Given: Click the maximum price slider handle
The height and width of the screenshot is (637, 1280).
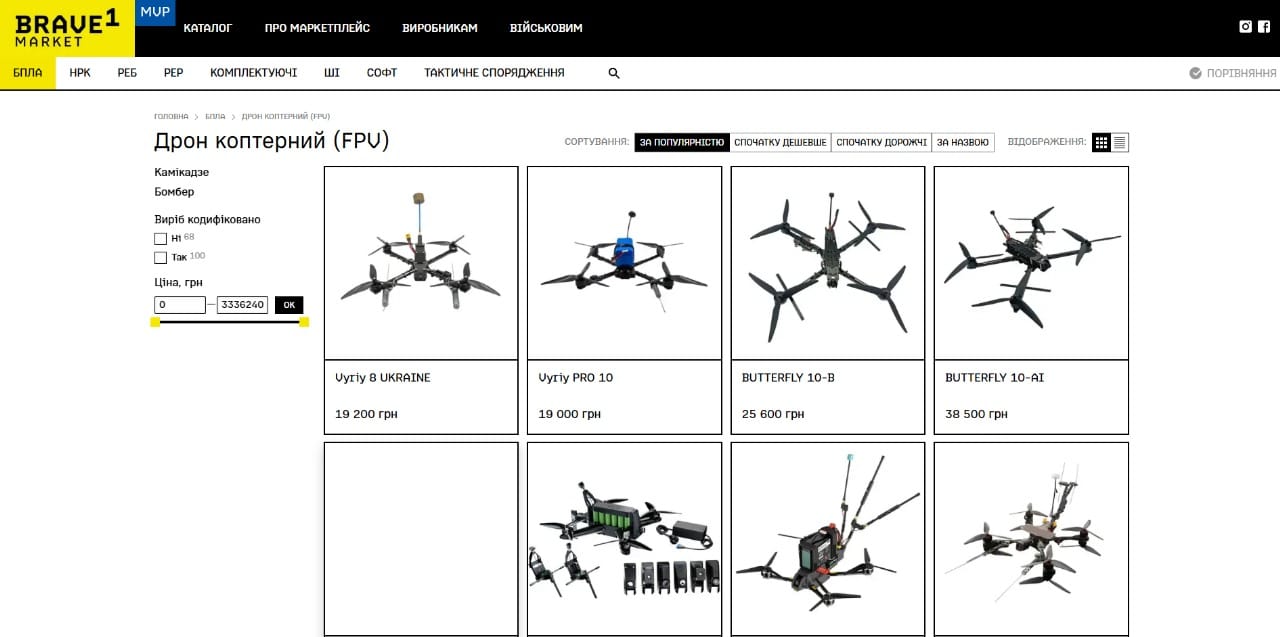Looking at the screenshot, I should (x=304, y=322).
